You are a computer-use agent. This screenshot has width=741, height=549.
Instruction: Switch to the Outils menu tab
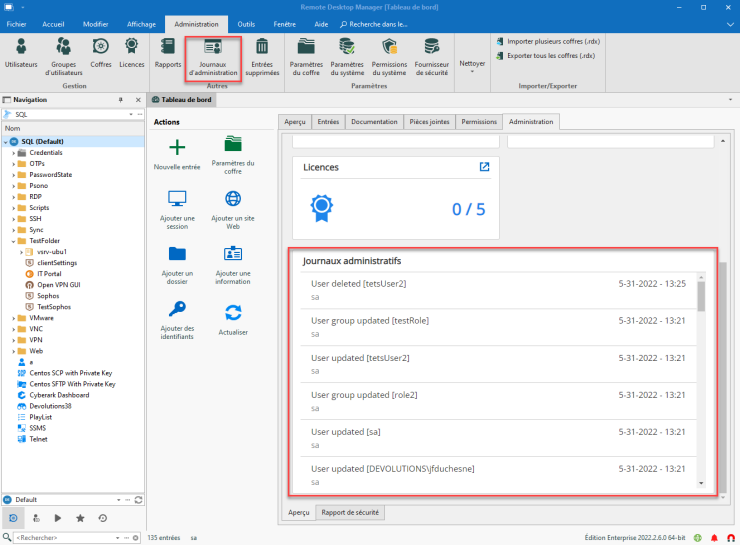point(246,23)
